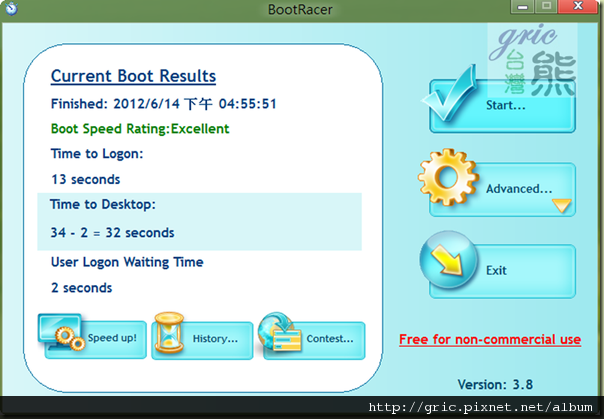Click the Exit button
Viewport: 604px width, 419px height.
pos(502,271)
